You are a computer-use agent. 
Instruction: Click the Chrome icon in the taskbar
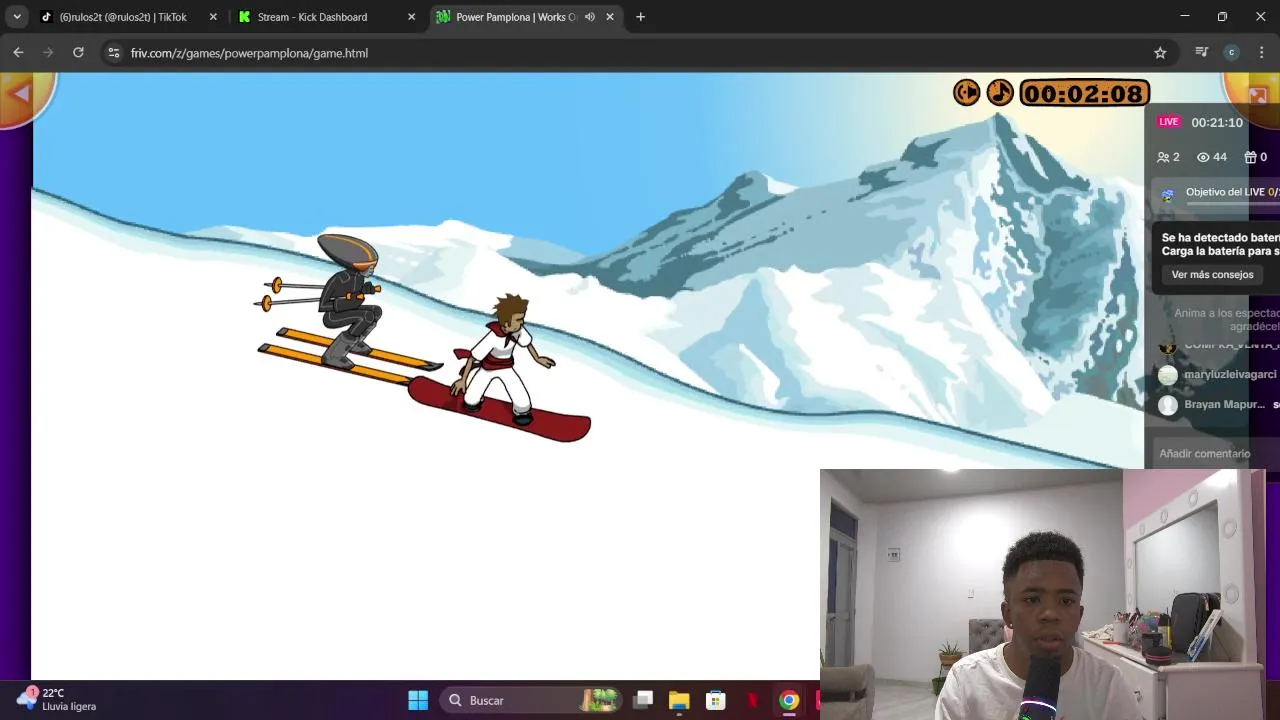click(x=789, y=700)
